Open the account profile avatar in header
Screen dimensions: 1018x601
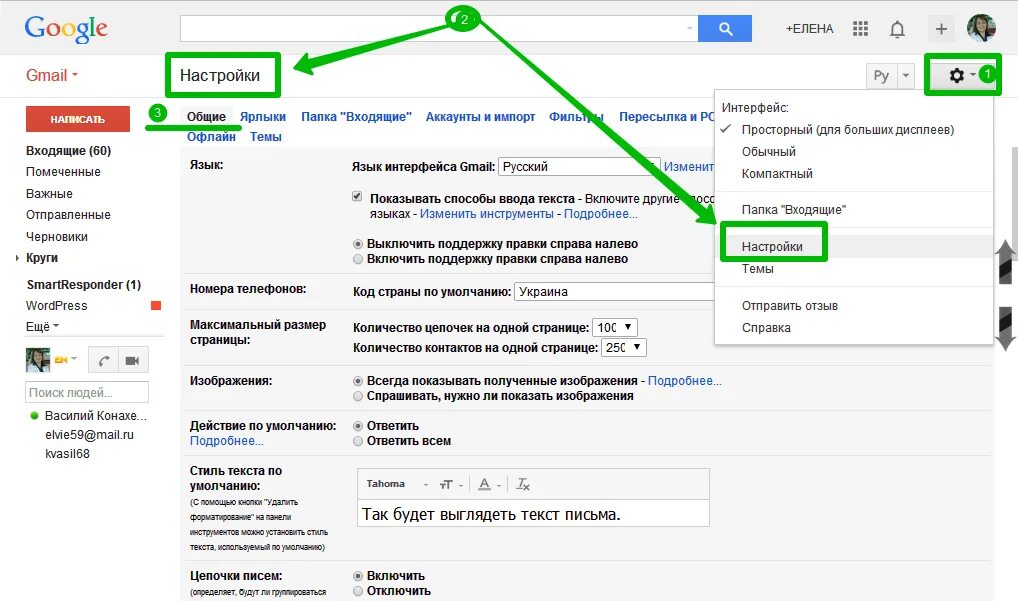pyautogui.click(x=981, y=28)
